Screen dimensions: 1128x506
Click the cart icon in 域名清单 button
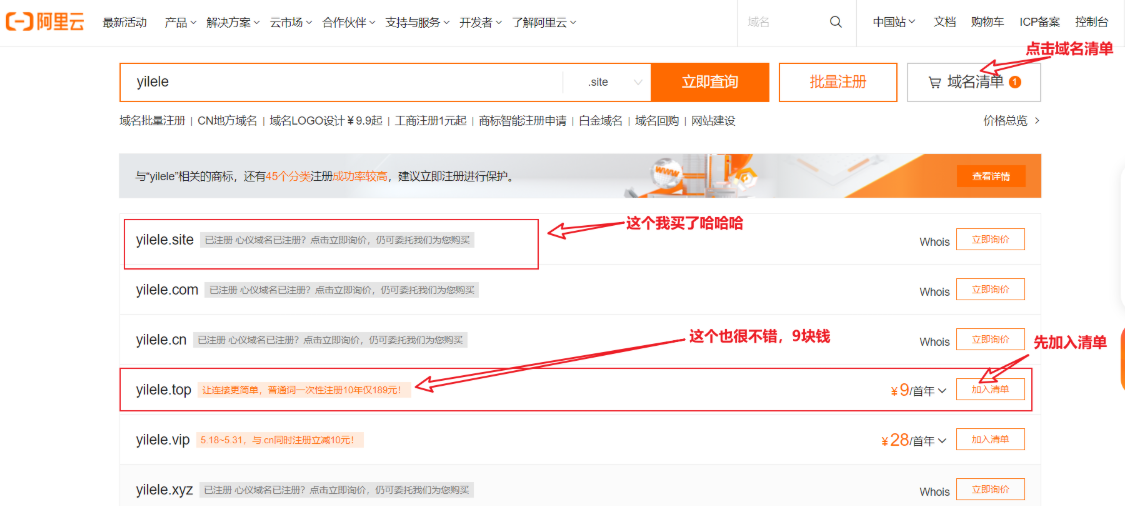(x=934, y=83)
